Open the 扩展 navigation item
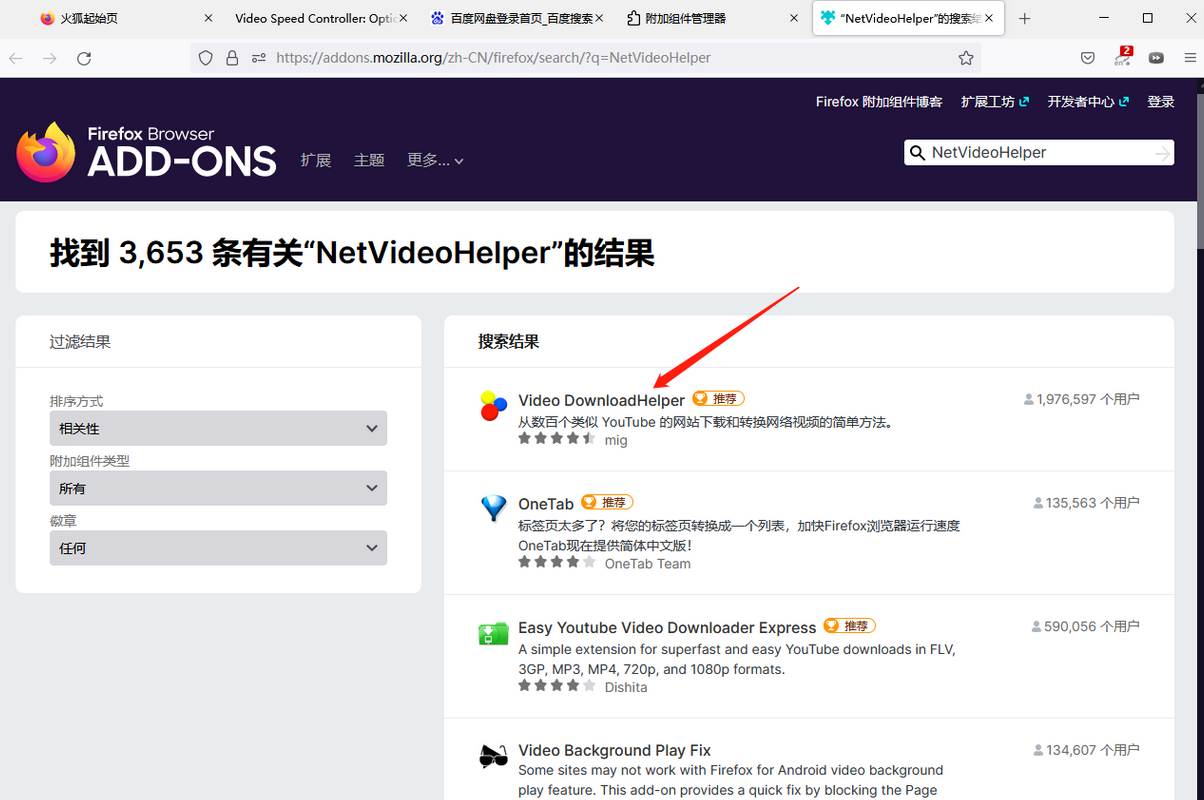1204x800 pixels. (316, 160)
